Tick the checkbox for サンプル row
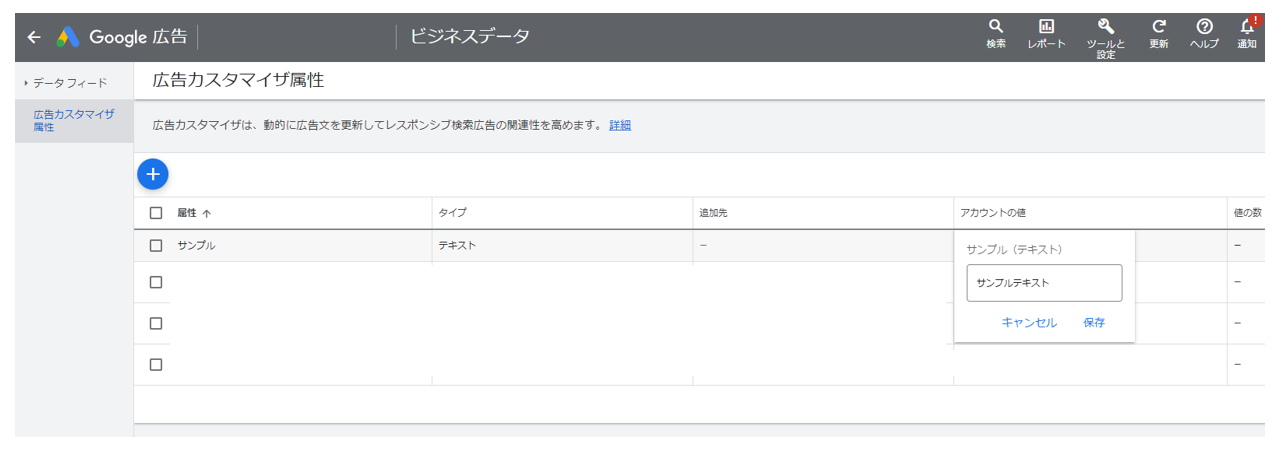Screen dimensions: 1286x460 155,245
